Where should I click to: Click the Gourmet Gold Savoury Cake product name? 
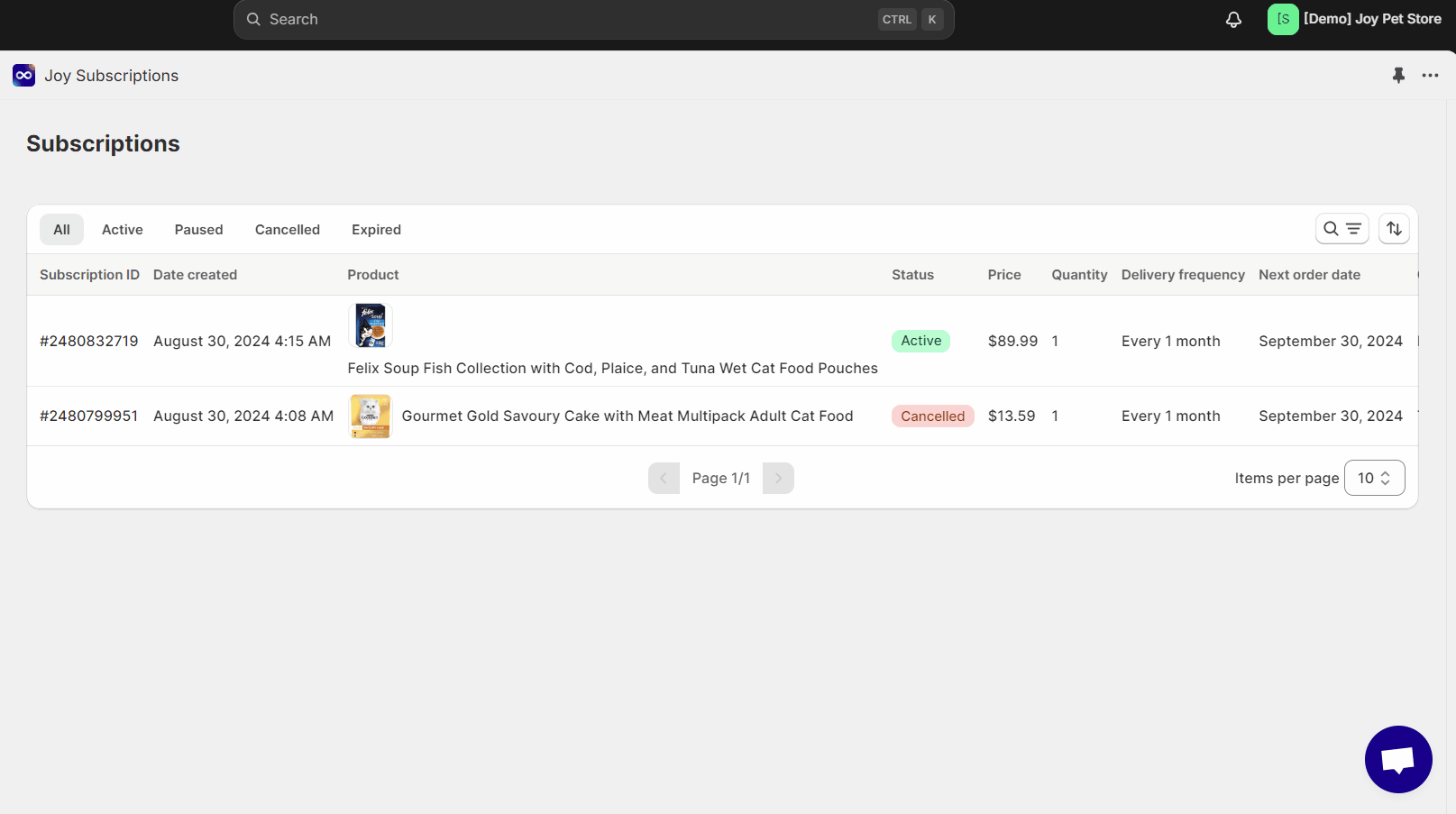point(627,416)
